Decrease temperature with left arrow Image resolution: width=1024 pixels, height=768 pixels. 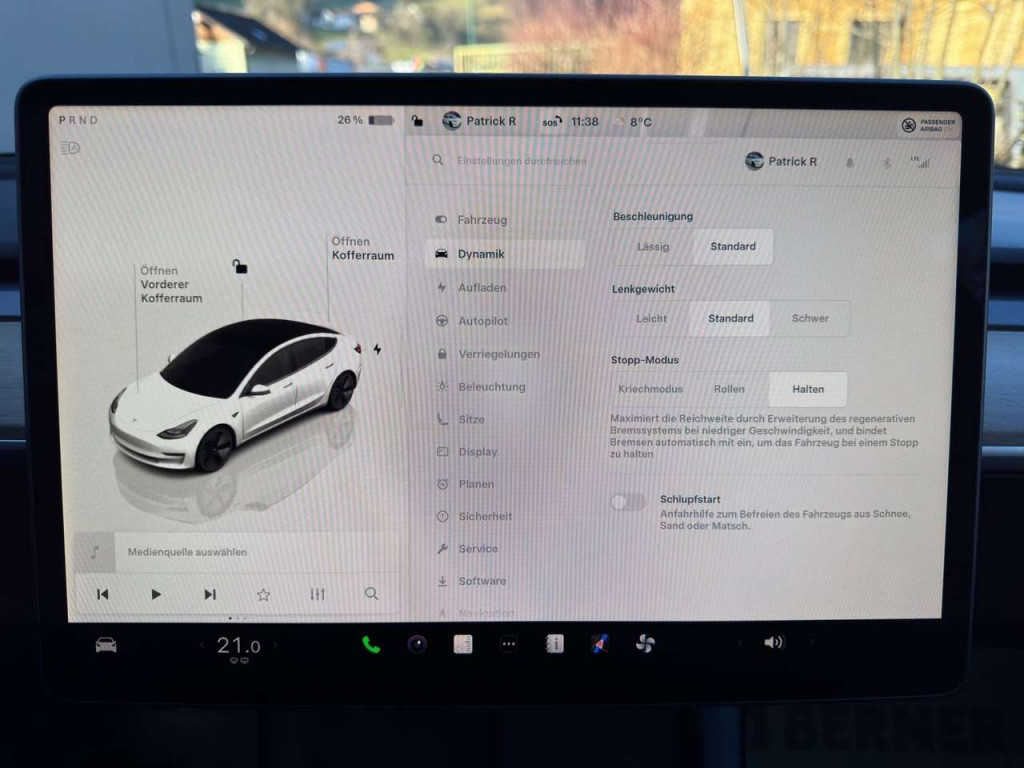(x=201, y=646)
